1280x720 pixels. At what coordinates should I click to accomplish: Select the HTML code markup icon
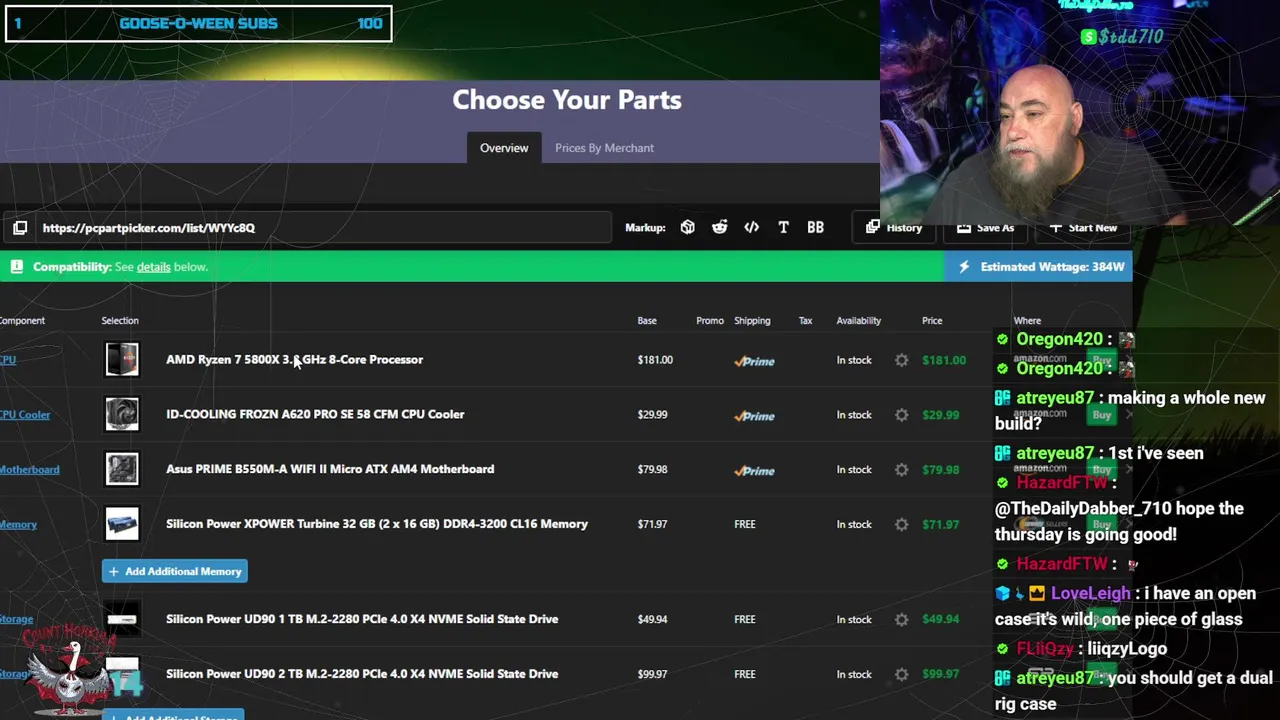click(x=752, y=228)
